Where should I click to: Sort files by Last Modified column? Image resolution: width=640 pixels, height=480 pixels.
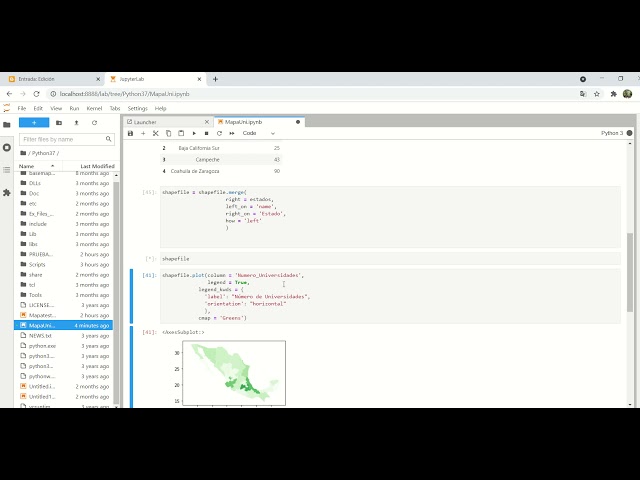tap(97, 166)
